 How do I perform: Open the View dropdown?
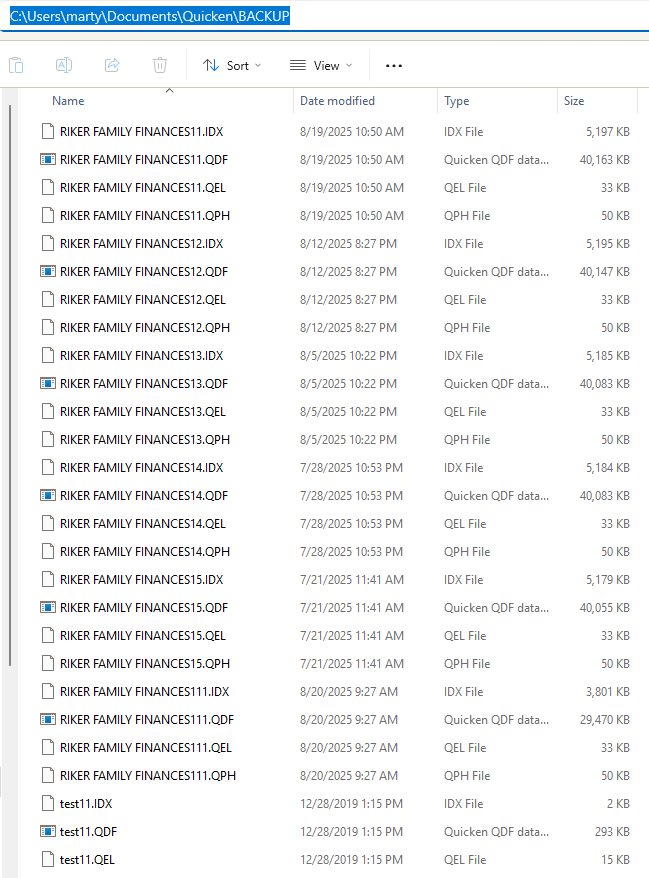point(321,66)
